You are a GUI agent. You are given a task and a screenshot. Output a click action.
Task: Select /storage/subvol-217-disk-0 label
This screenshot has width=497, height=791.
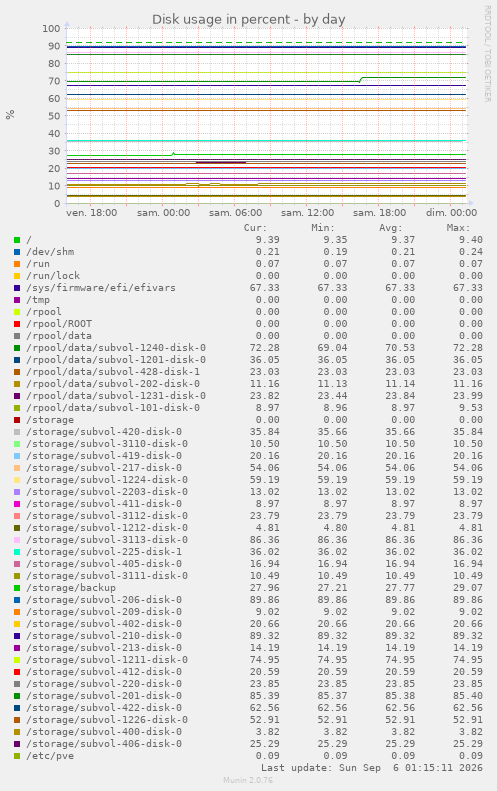click(x=104, y=468)
